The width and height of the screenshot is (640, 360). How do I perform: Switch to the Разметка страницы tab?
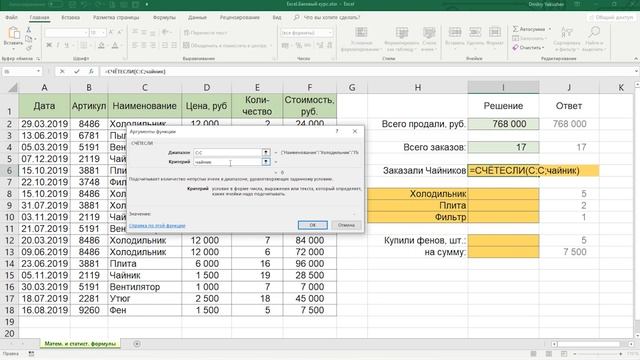[x=116, y=18]
